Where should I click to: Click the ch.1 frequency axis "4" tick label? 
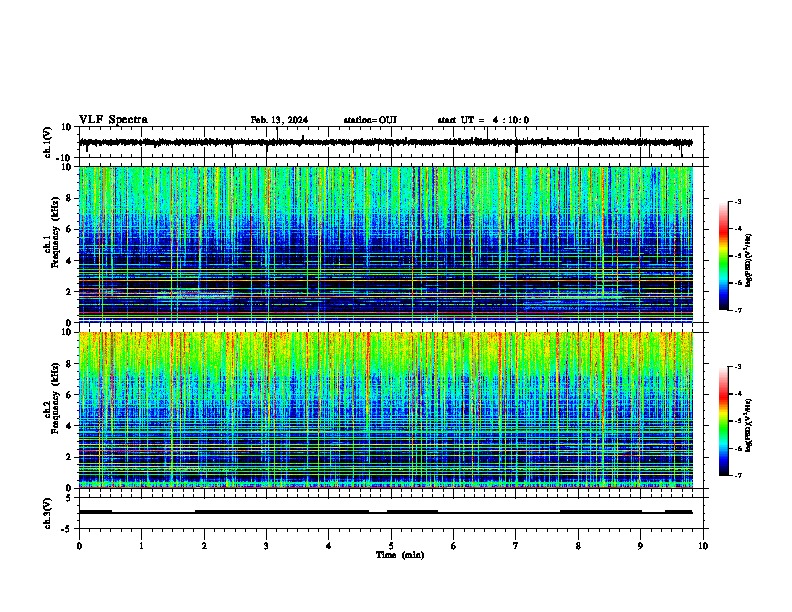click(70, 261)
